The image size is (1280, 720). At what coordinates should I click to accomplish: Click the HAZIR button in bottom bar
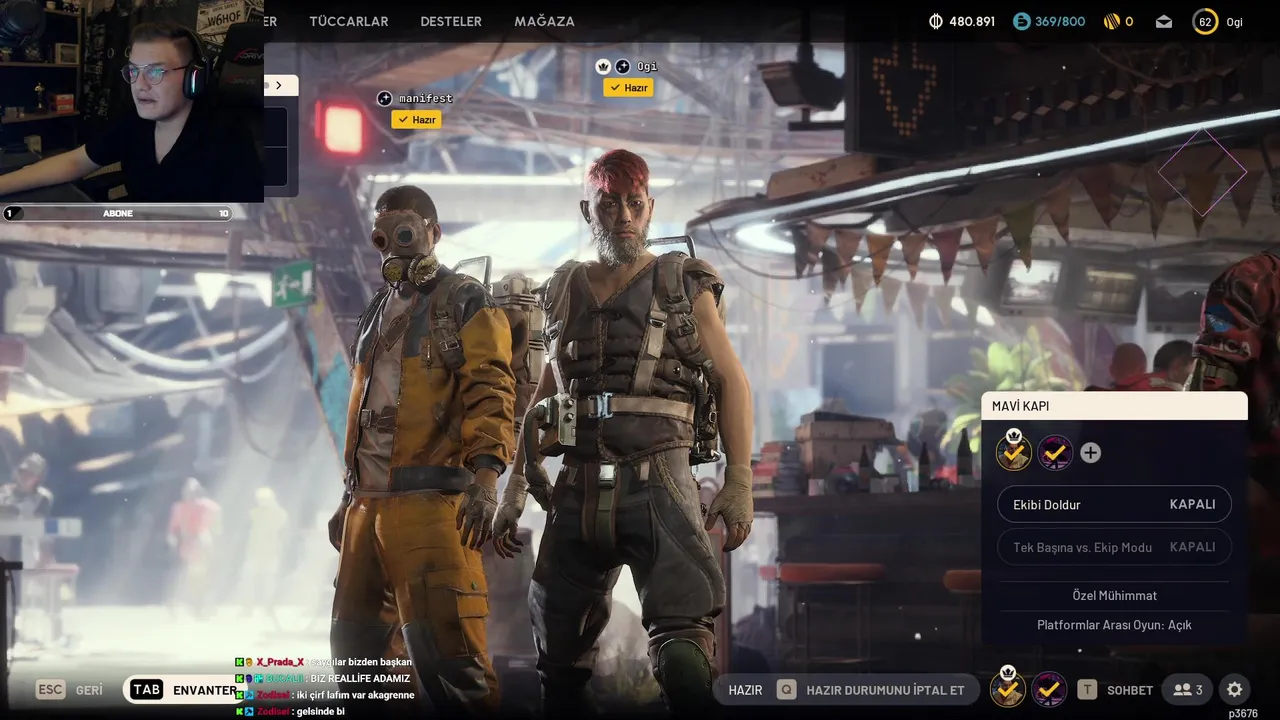tap(746, 690)
